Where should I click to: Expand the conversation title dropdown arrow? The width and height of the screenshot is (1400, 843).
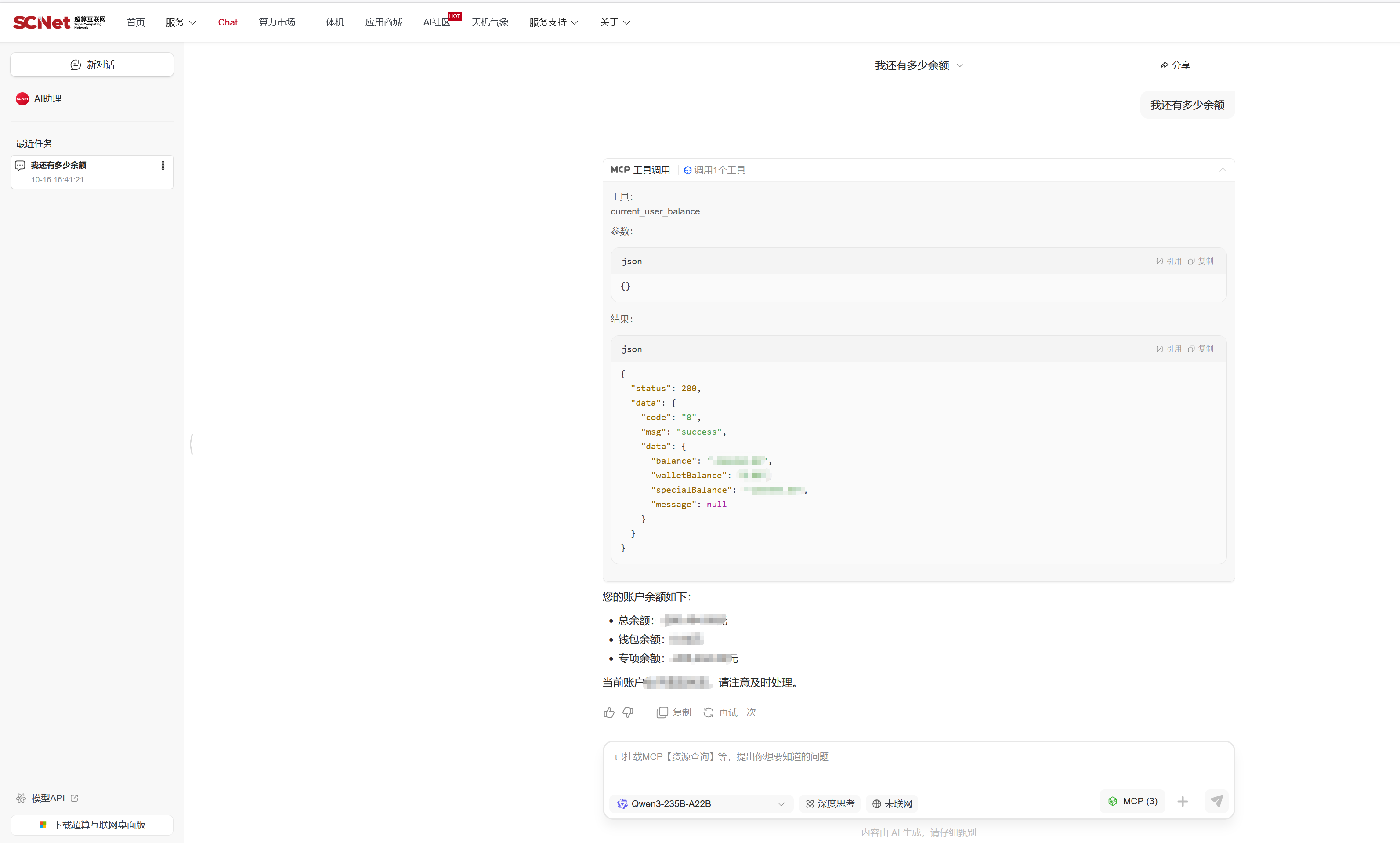pos(960,66)
